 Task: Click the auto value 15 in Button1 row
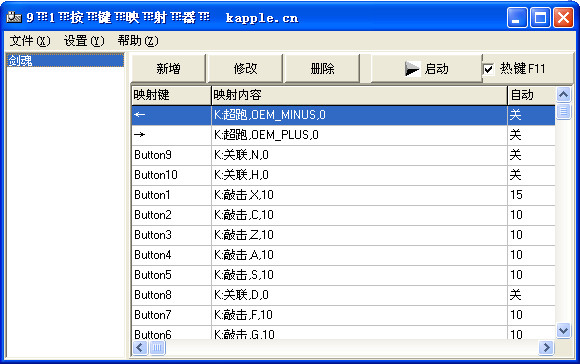pyautogui.click(x=531, y=195)
